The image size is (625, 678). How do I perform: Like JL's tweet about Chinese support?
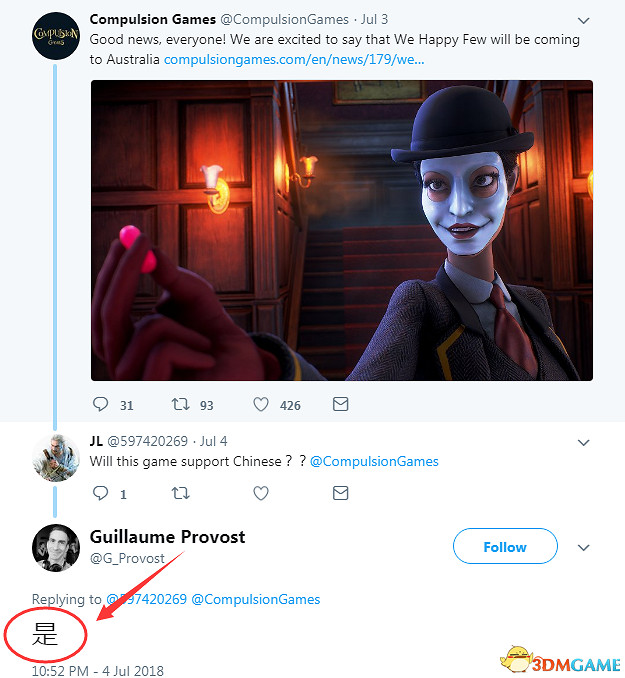(261, 493)
